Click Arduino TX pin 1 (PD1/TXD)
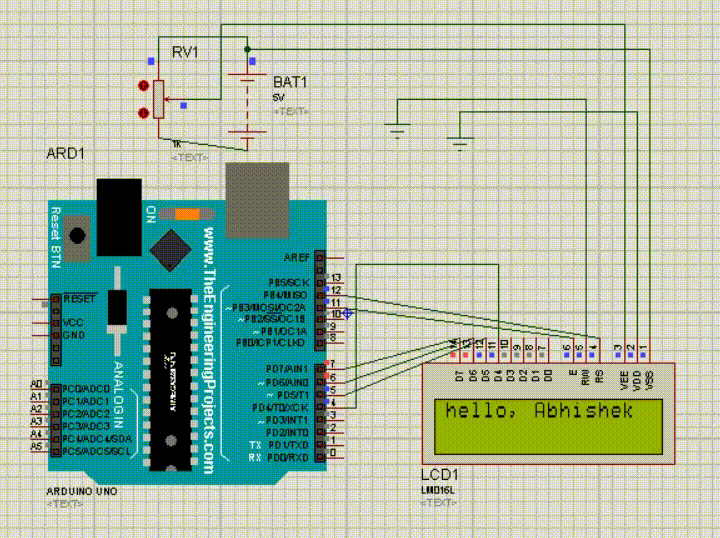This screenshot has width=720, height=538. 320,445
